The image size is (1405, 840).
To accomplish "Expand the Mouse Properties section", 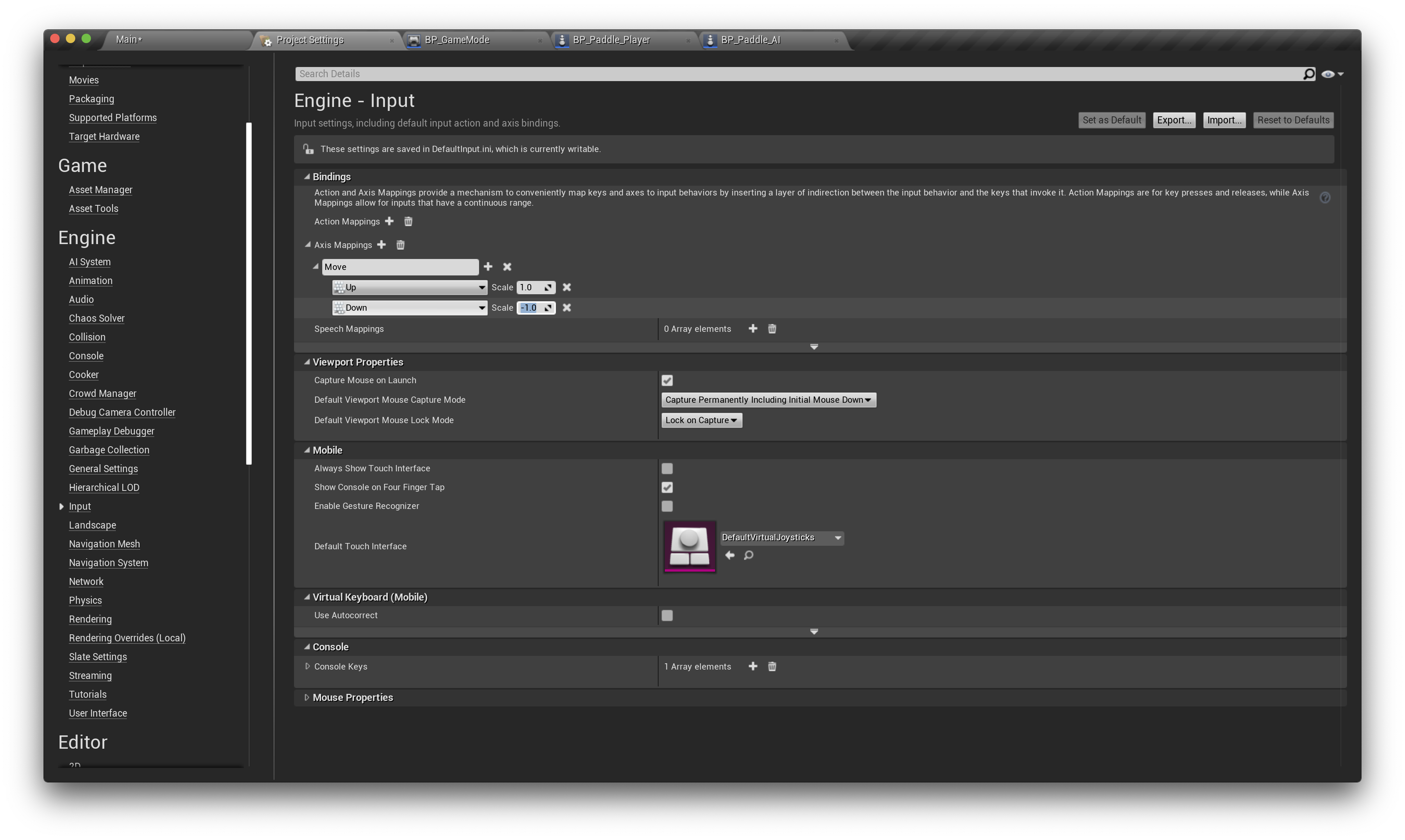I will coord(307,698).
